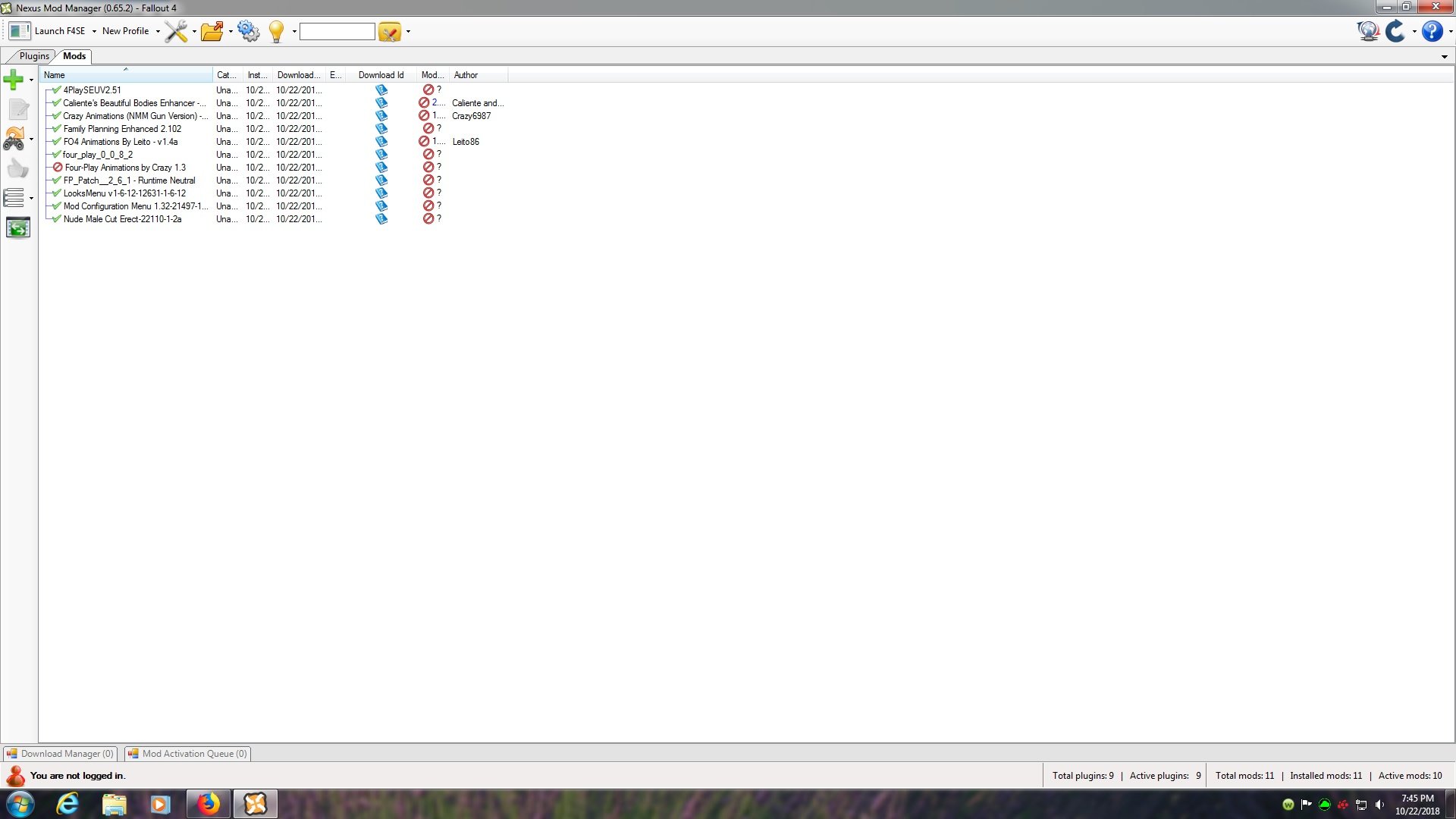Click the yellow lightbulb tips icon

tap(277, 31)
